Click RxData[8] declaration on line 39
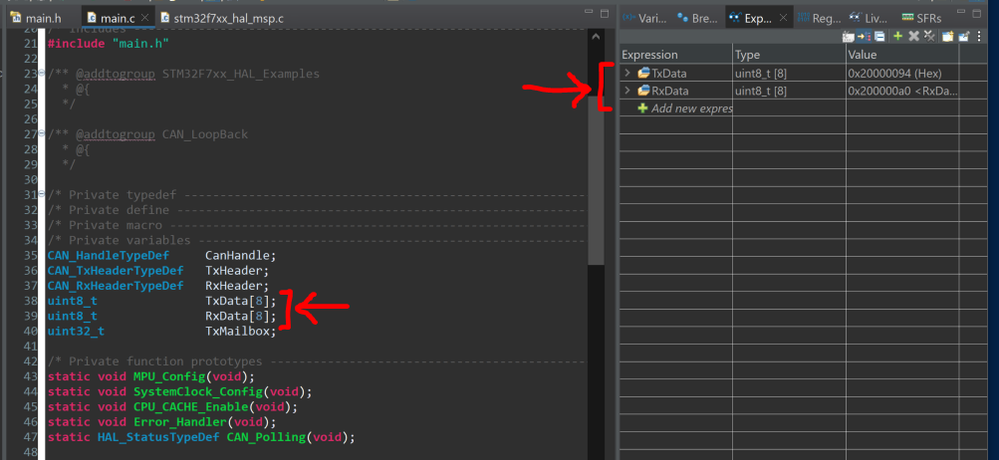The width and height of the screenshot is (999, 460). 241,316
